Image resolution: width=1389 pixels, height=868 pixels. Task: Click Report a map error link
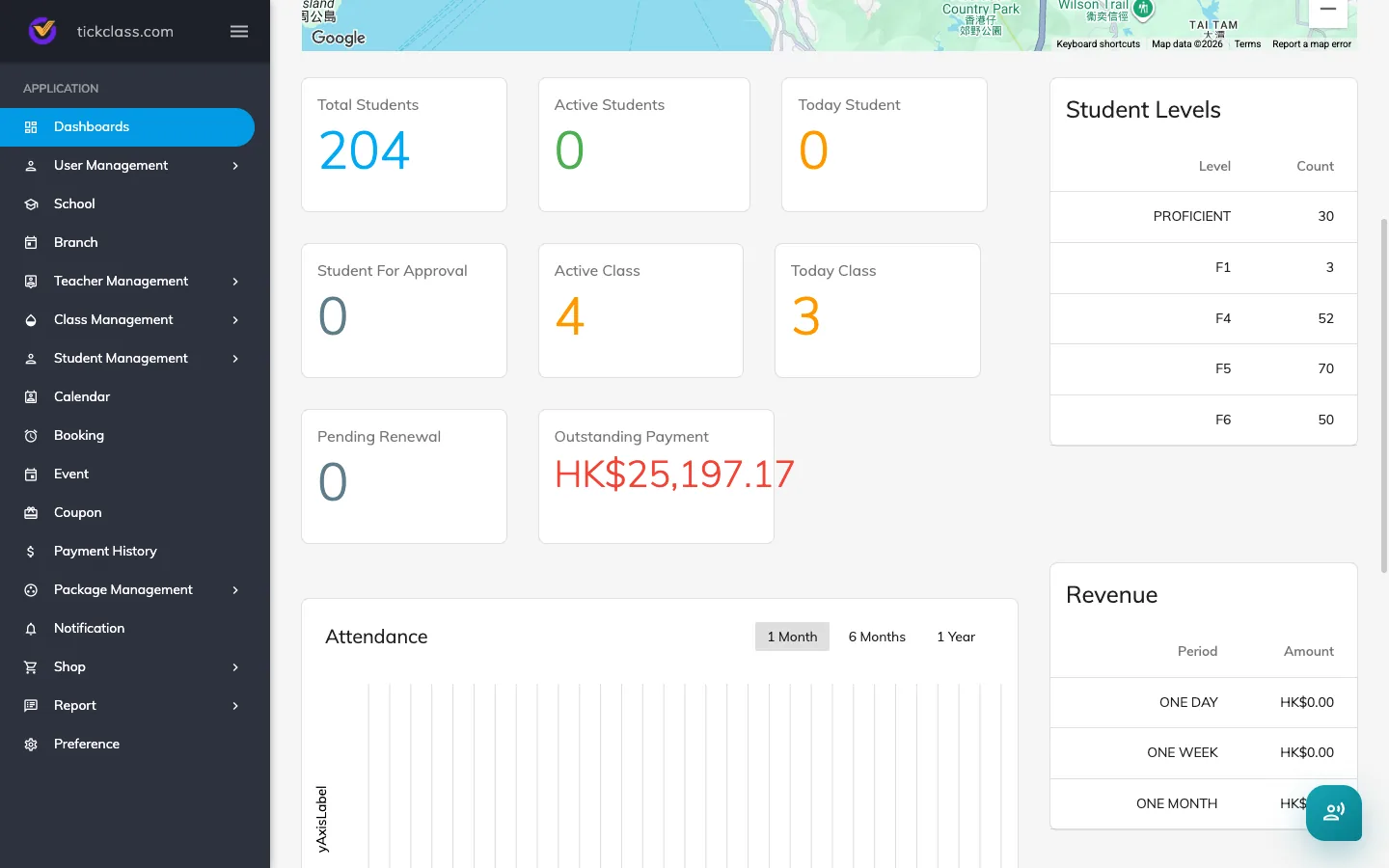(x=1312, y=44)
